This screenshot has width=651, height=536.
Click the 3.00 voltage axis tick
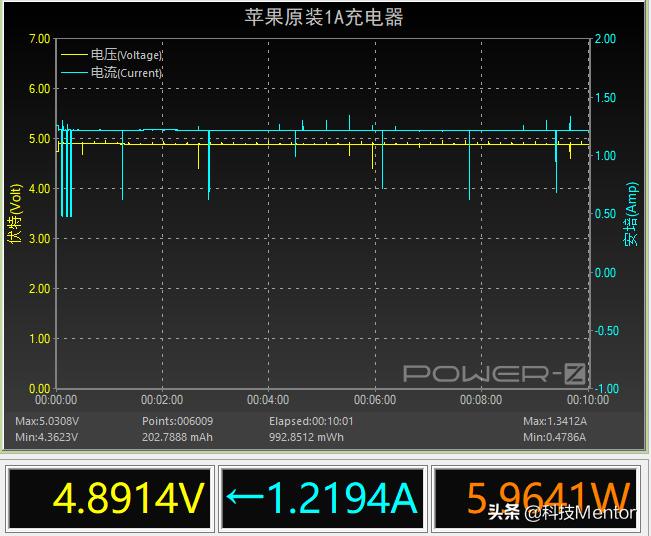[39, 239]
